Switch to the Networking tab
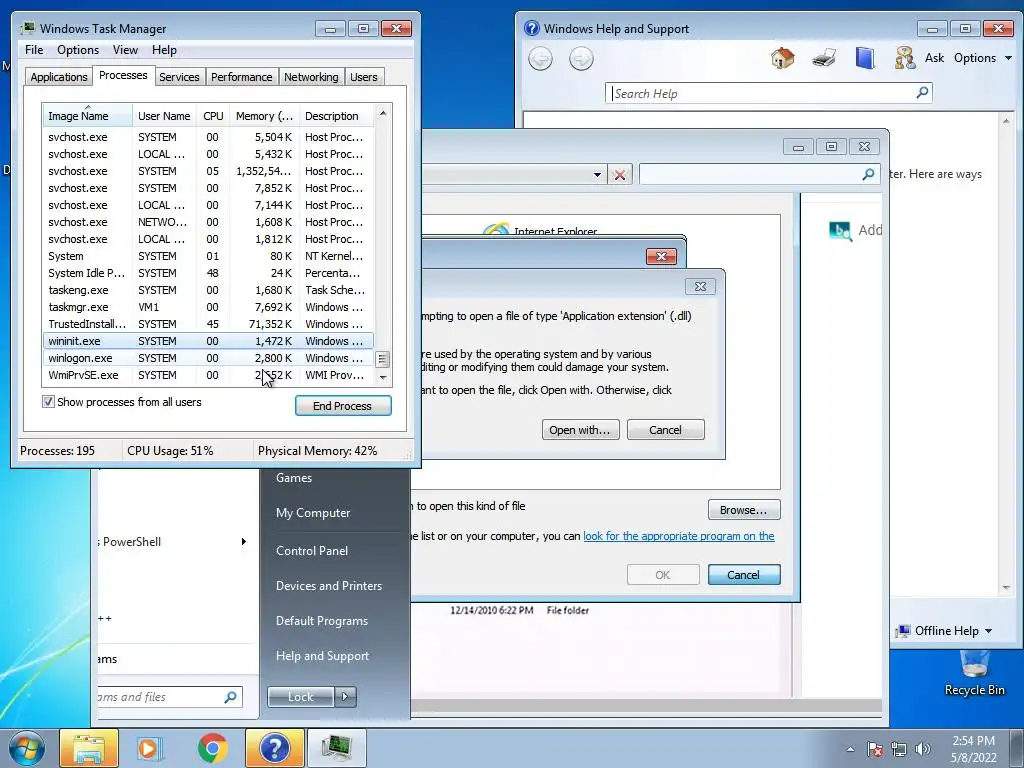This screenshot has height=768, width=1024. (x=311, y=77)
